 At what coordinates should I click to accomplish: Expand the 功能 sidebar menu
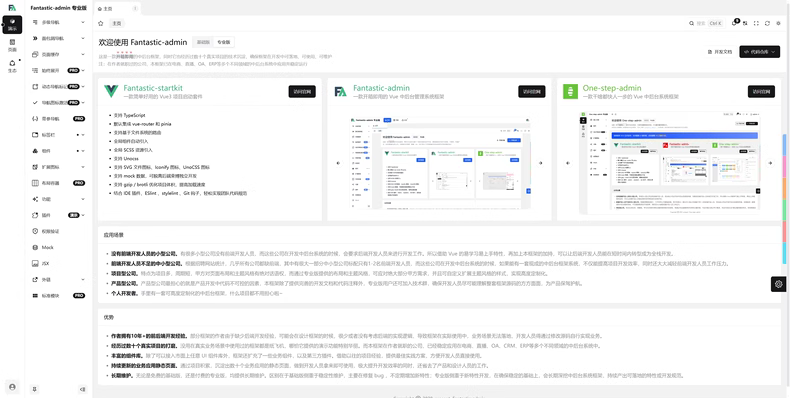[x=58, y=199]
